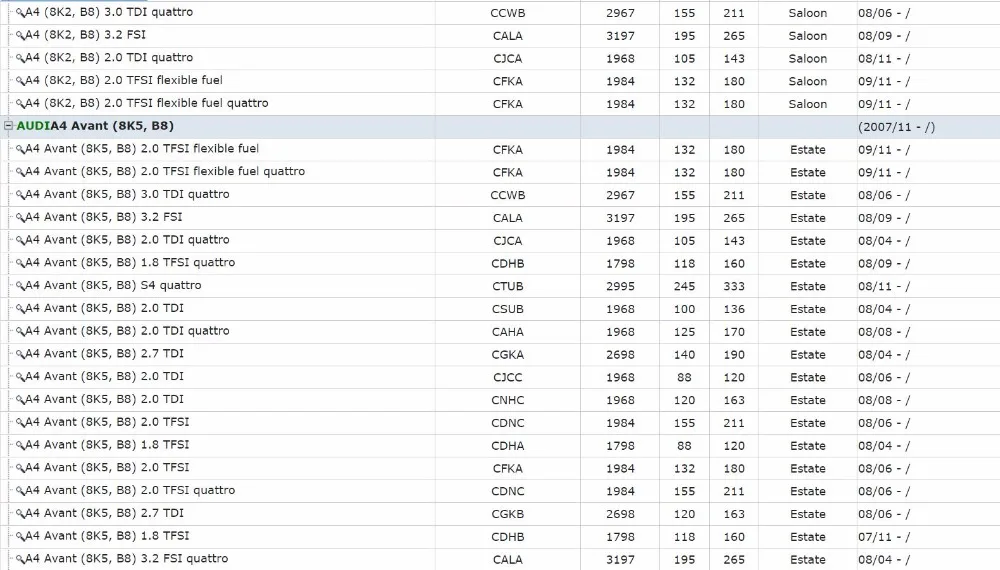Click magnifier icon for A4 Avant 3.2 FSI Estate
This screenshot has width=1000, height=570.
click(20, 218)
